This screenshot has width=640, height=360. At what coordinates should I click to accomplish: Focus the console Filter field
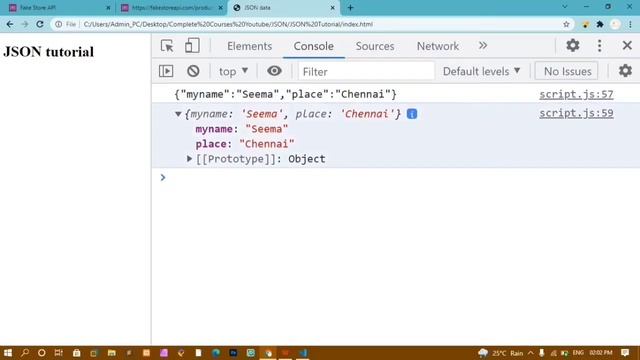[x=366, y=71]
